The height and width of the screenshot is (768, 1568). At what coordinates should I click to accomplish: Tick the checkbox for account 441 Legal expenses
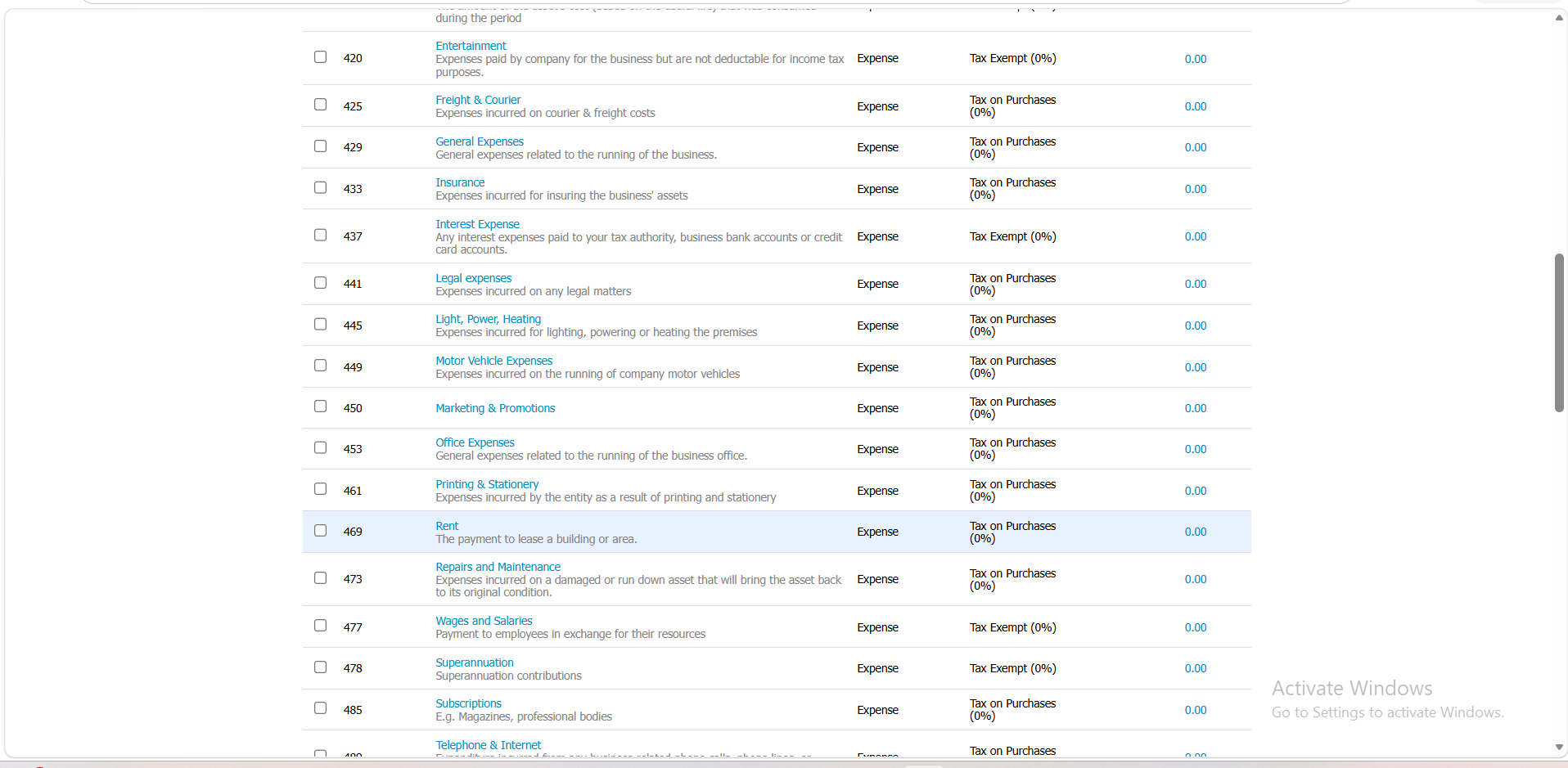point(320,283)
